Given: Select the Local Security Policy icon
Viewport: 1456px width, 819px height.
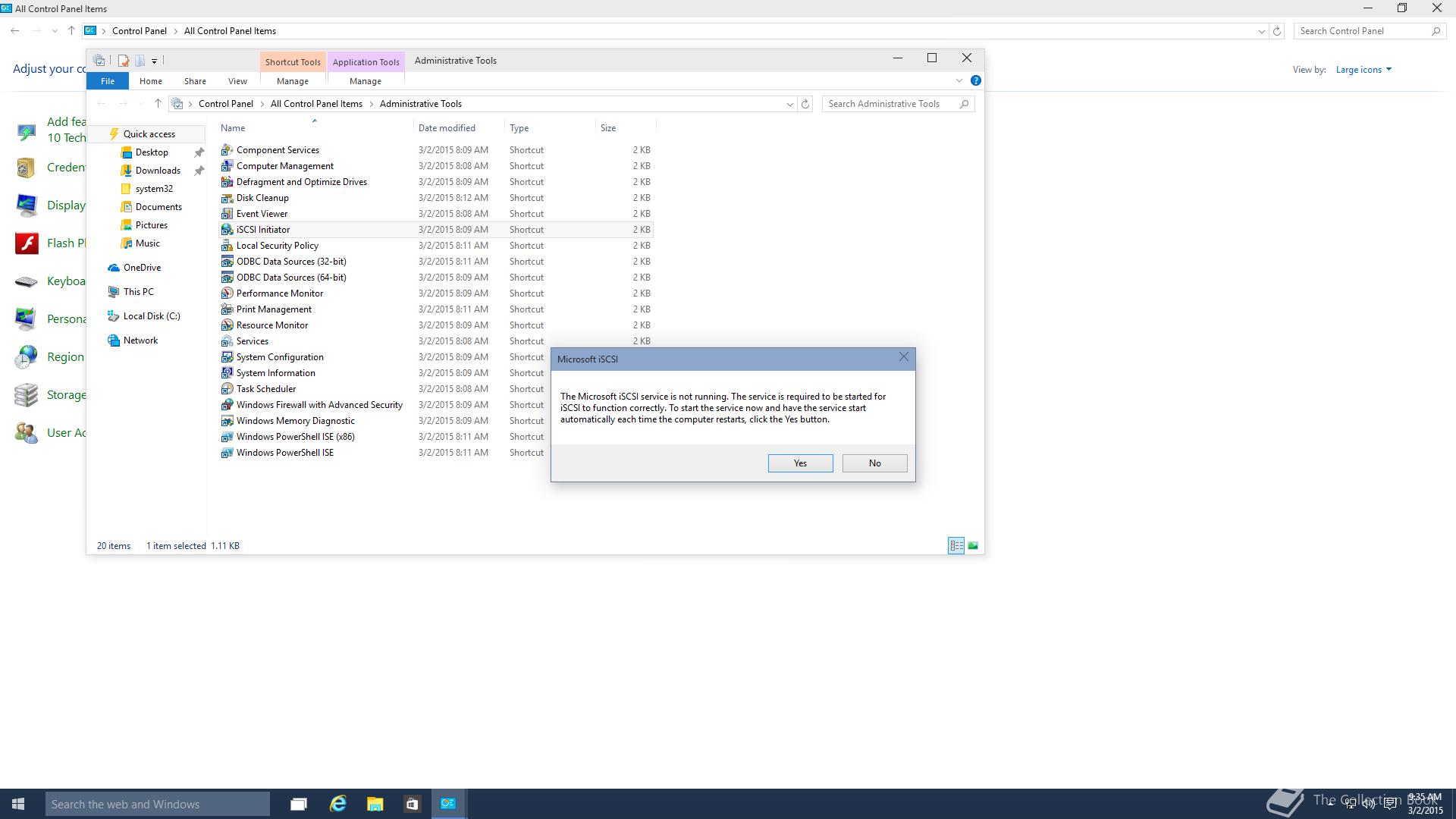Looking at the screenshot, I should click(227, 246).
